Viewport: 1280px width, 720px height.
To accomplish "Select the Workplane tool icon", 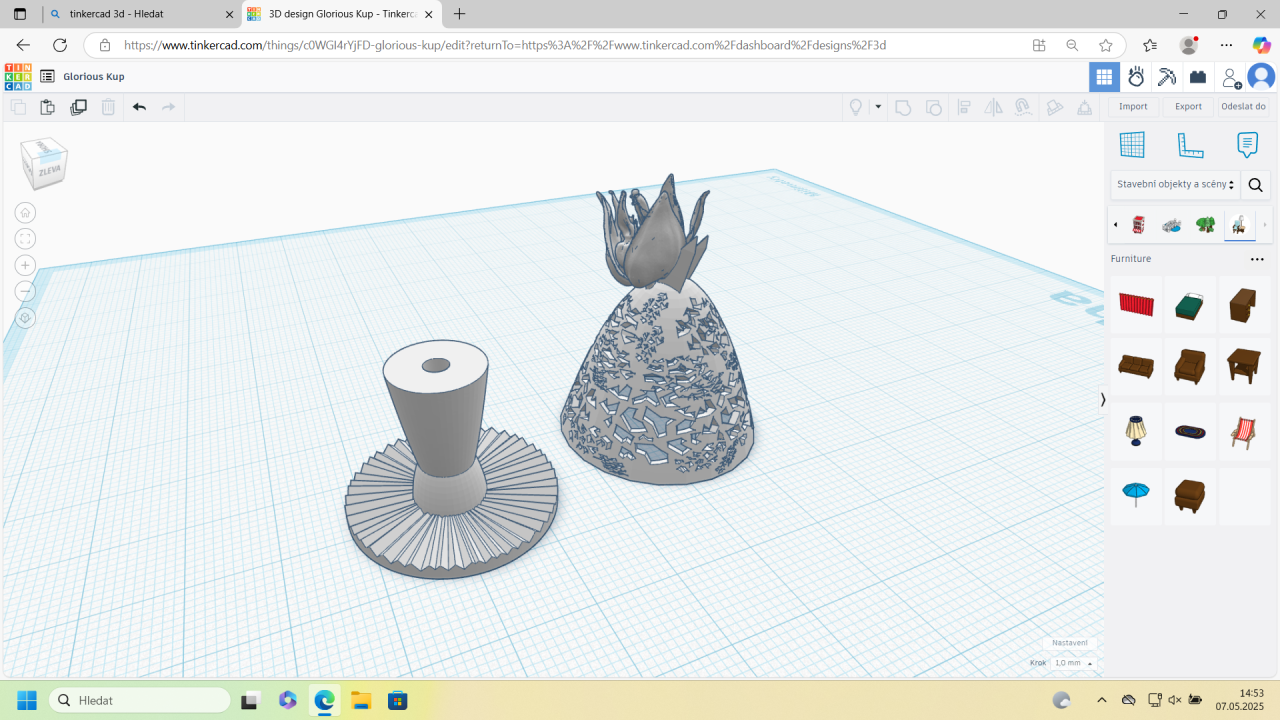I will pyautogui.click(x=1132, y=145).
